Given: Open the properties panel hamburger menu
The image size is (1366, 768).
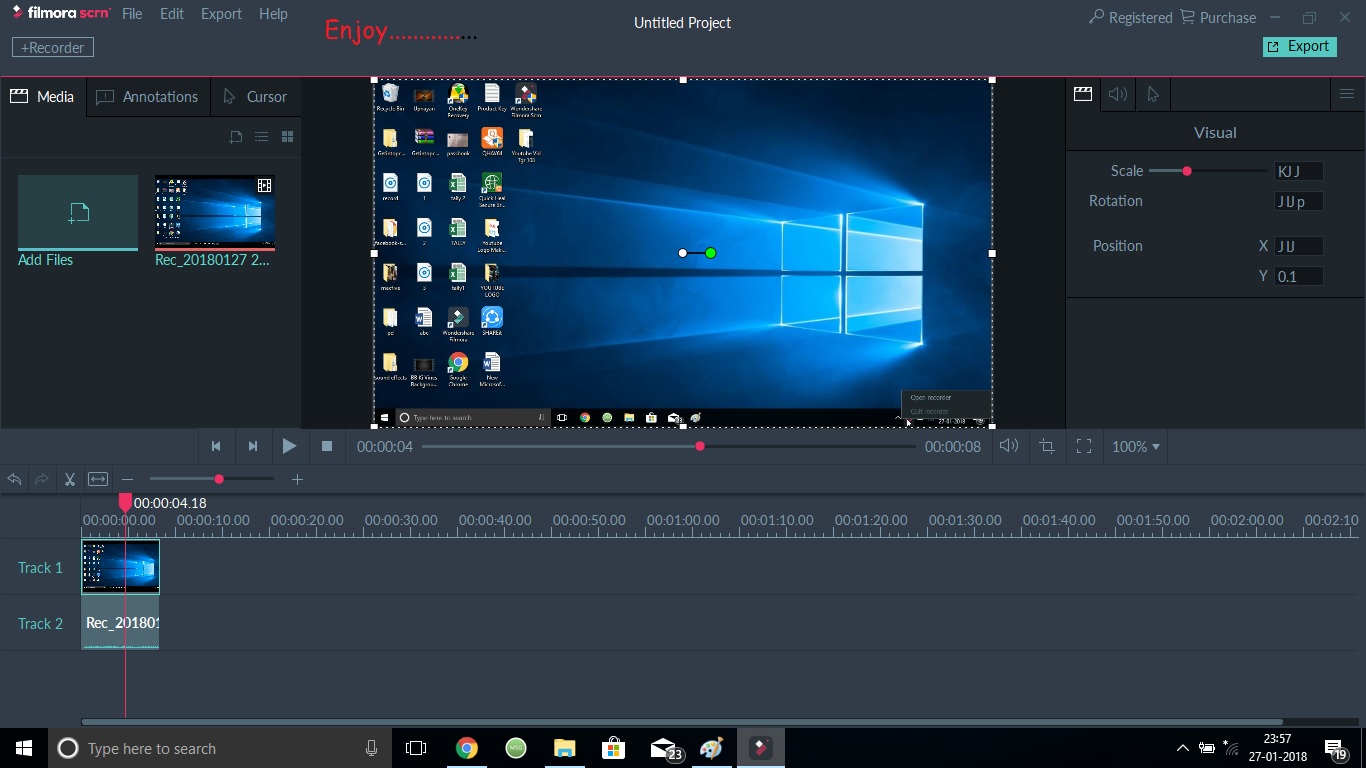Looking at the screenshot, I should coord(1347,94).
